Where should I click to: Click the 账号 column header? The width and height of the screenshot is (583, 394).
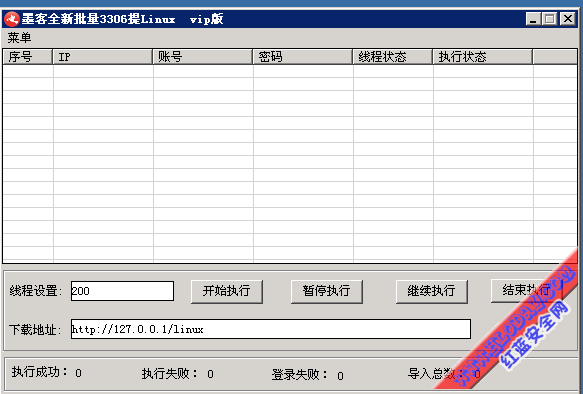click(x=203, y=57)
